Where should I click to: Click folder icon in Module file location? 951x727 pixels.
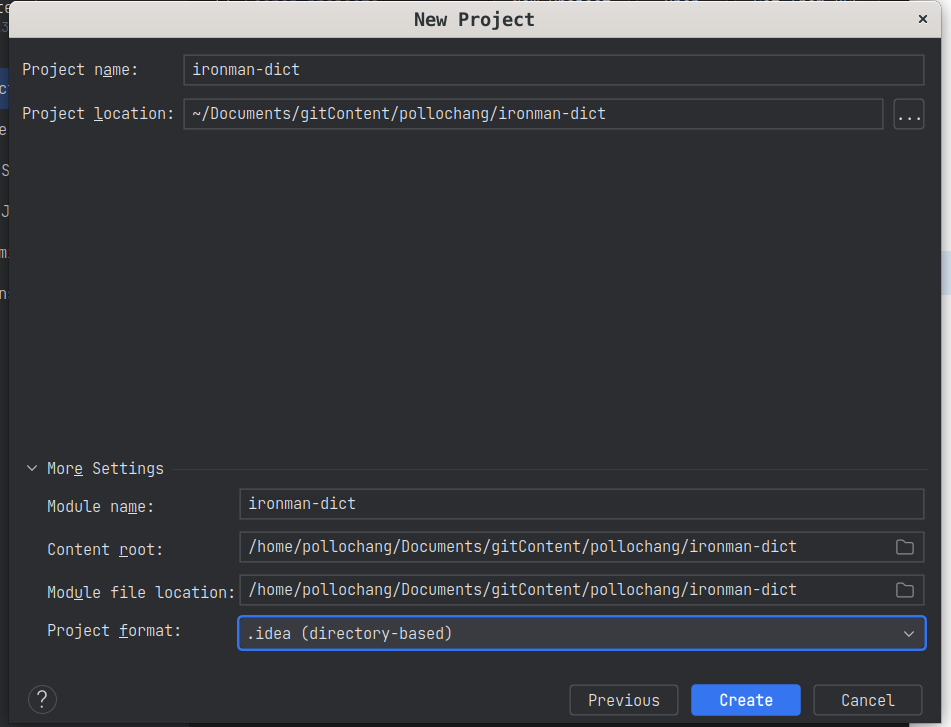tap(904, 590)
